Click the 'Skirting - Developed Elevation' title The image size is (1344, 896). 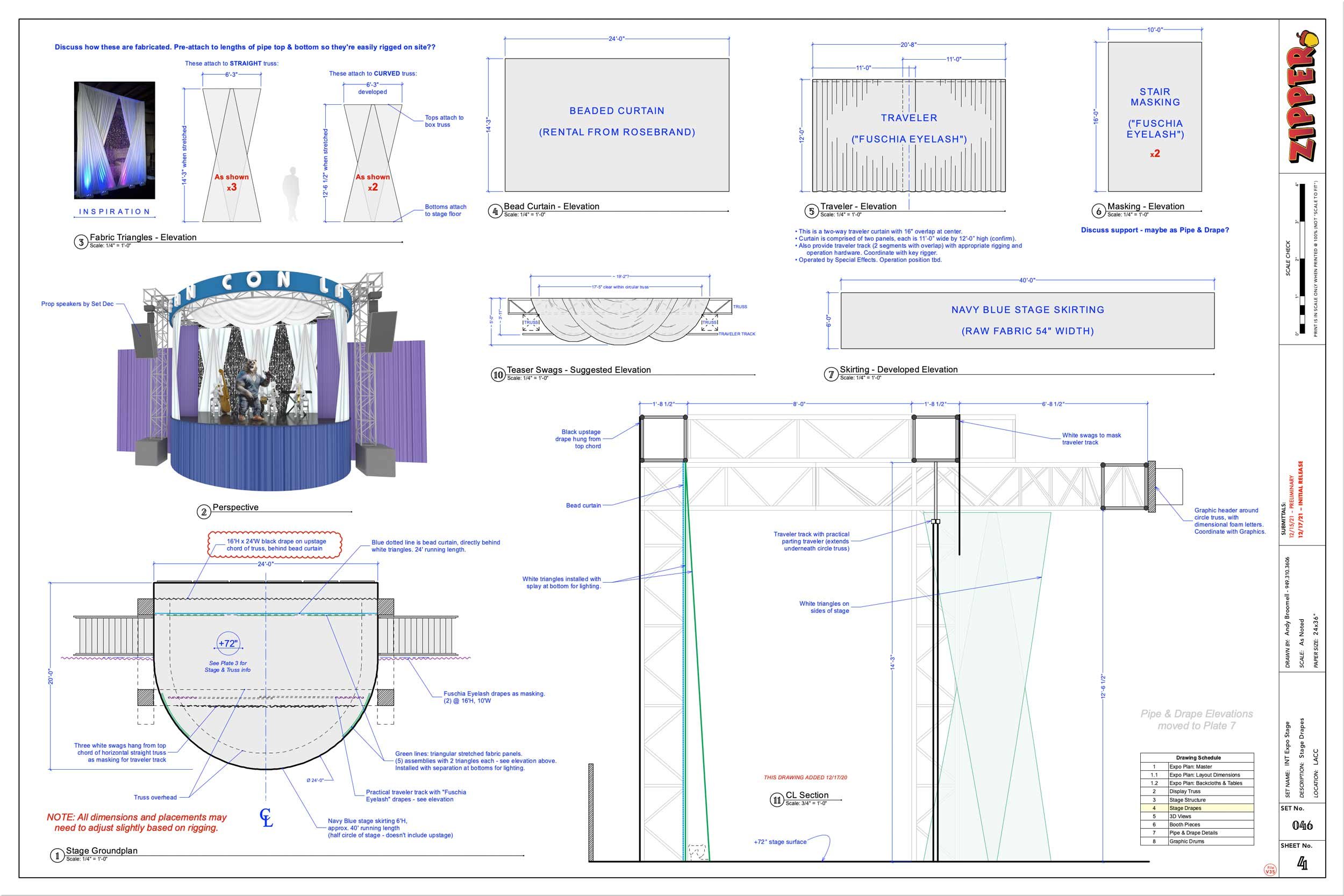(899, 370)
